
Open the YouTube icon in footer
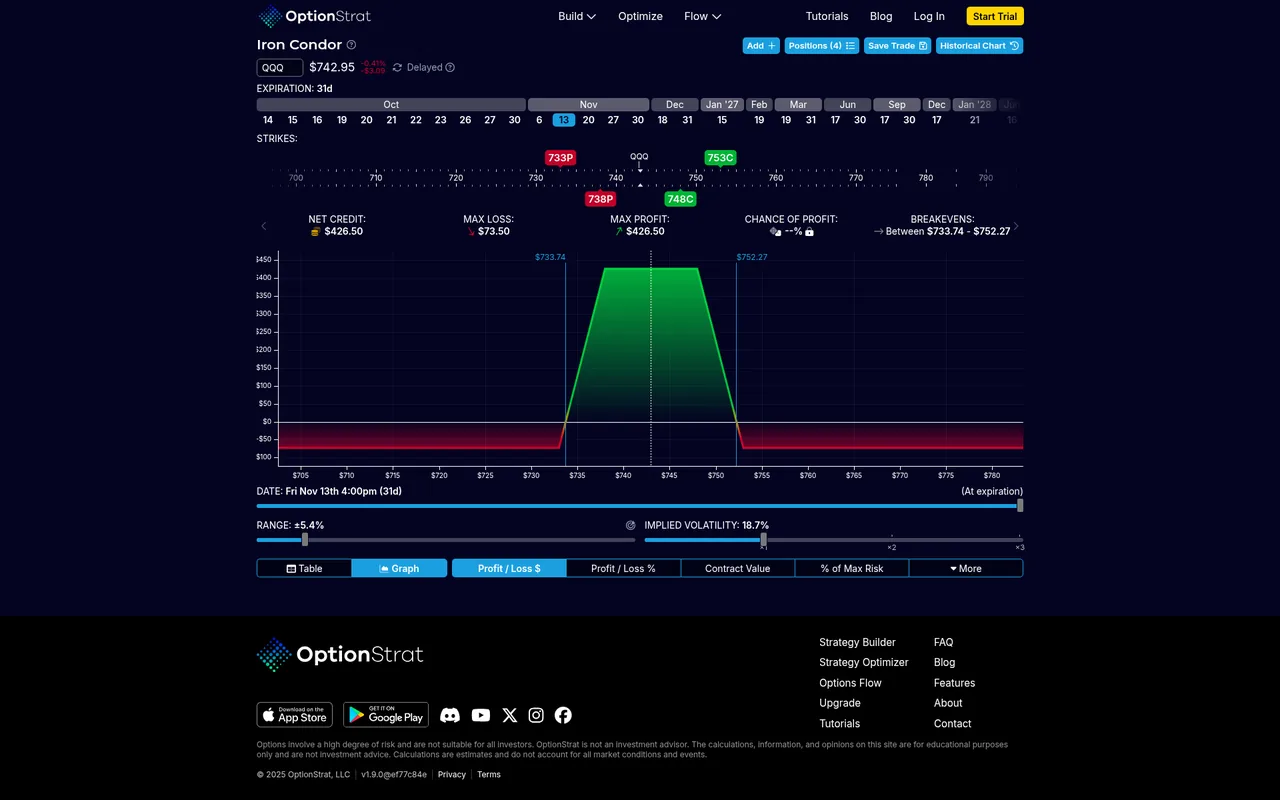pos(481,715)
